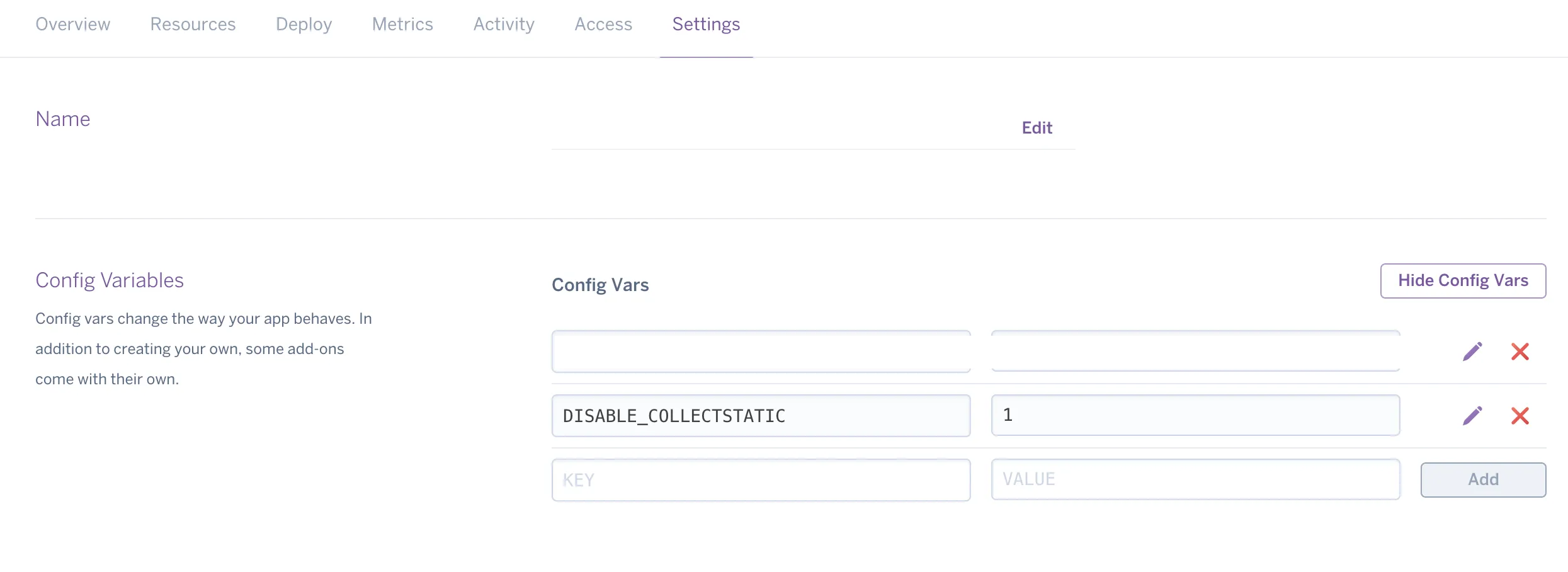Click the DISABLE_COLLECTSTATIC key field
The image size is (1568, 572).
(761, 416)
